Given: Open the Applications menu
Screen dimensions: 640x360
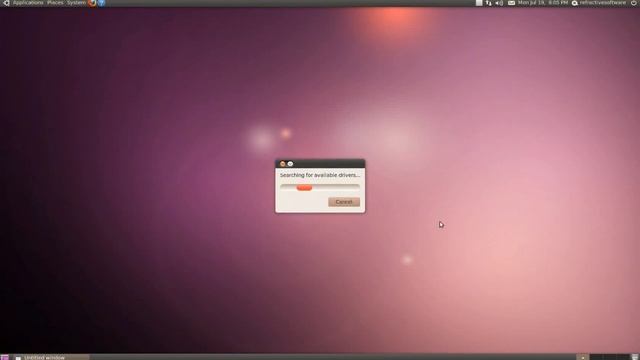Looking at the screenshot, I should [x=28, y=3].
